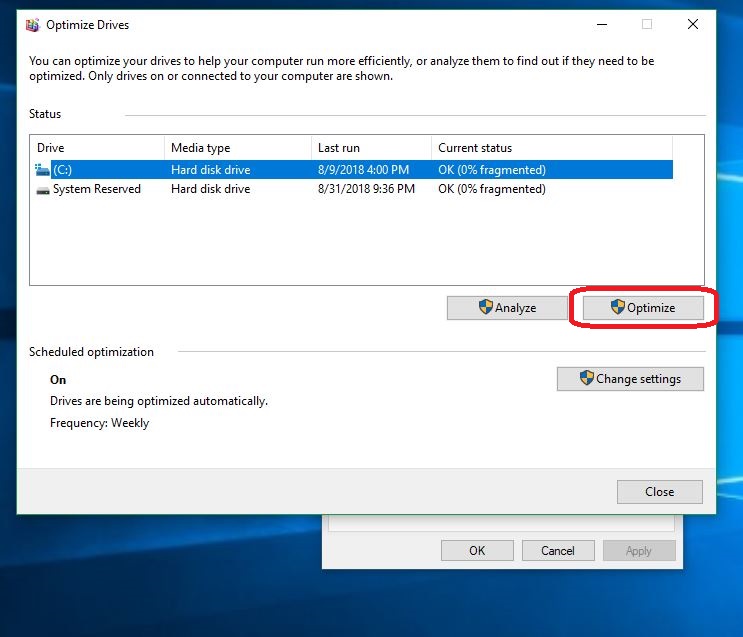The width and height of the screenshot is (743, 637).
Task: Sort list by Current status column header
Action: (x=550, y=148)
